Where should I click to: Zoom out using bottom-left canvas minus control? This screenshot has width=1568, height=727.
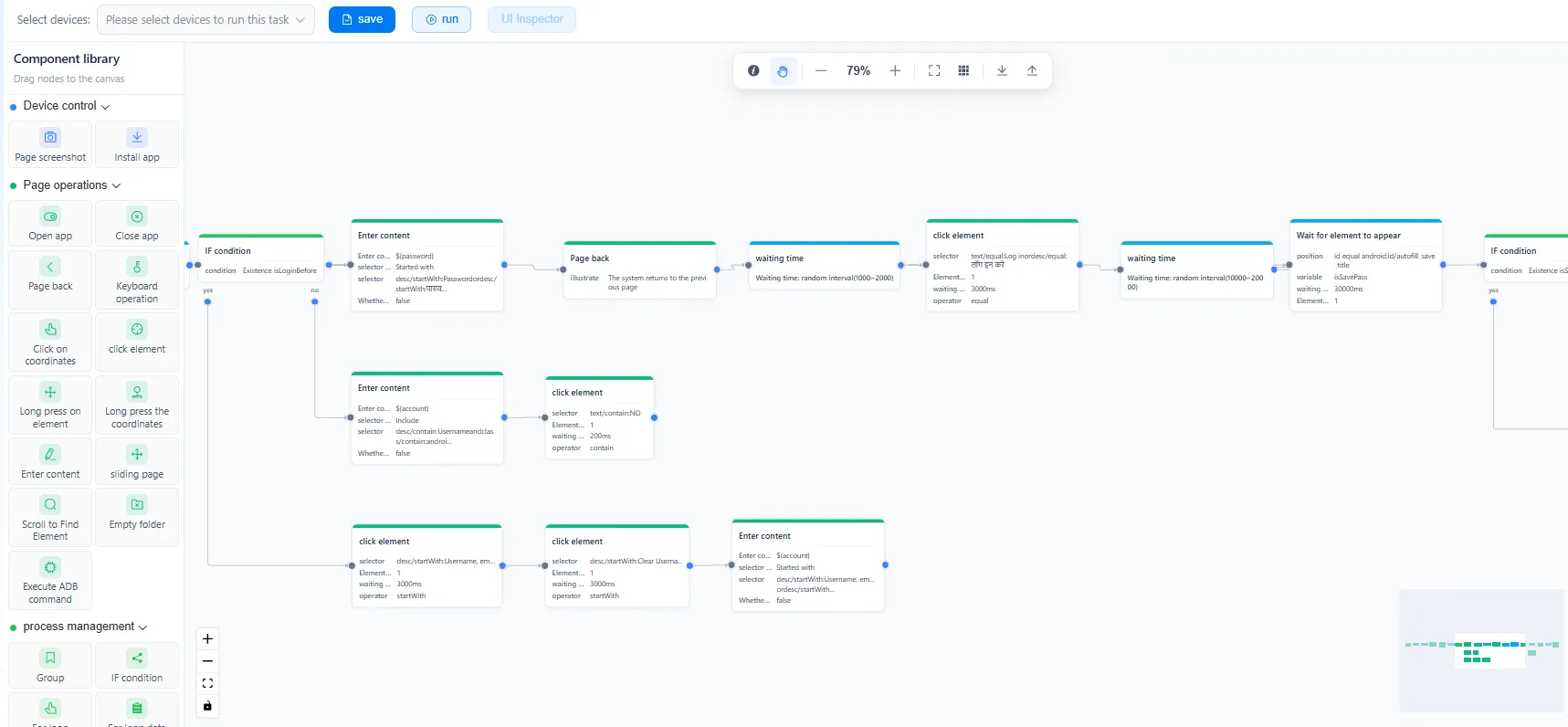point(207,661)
